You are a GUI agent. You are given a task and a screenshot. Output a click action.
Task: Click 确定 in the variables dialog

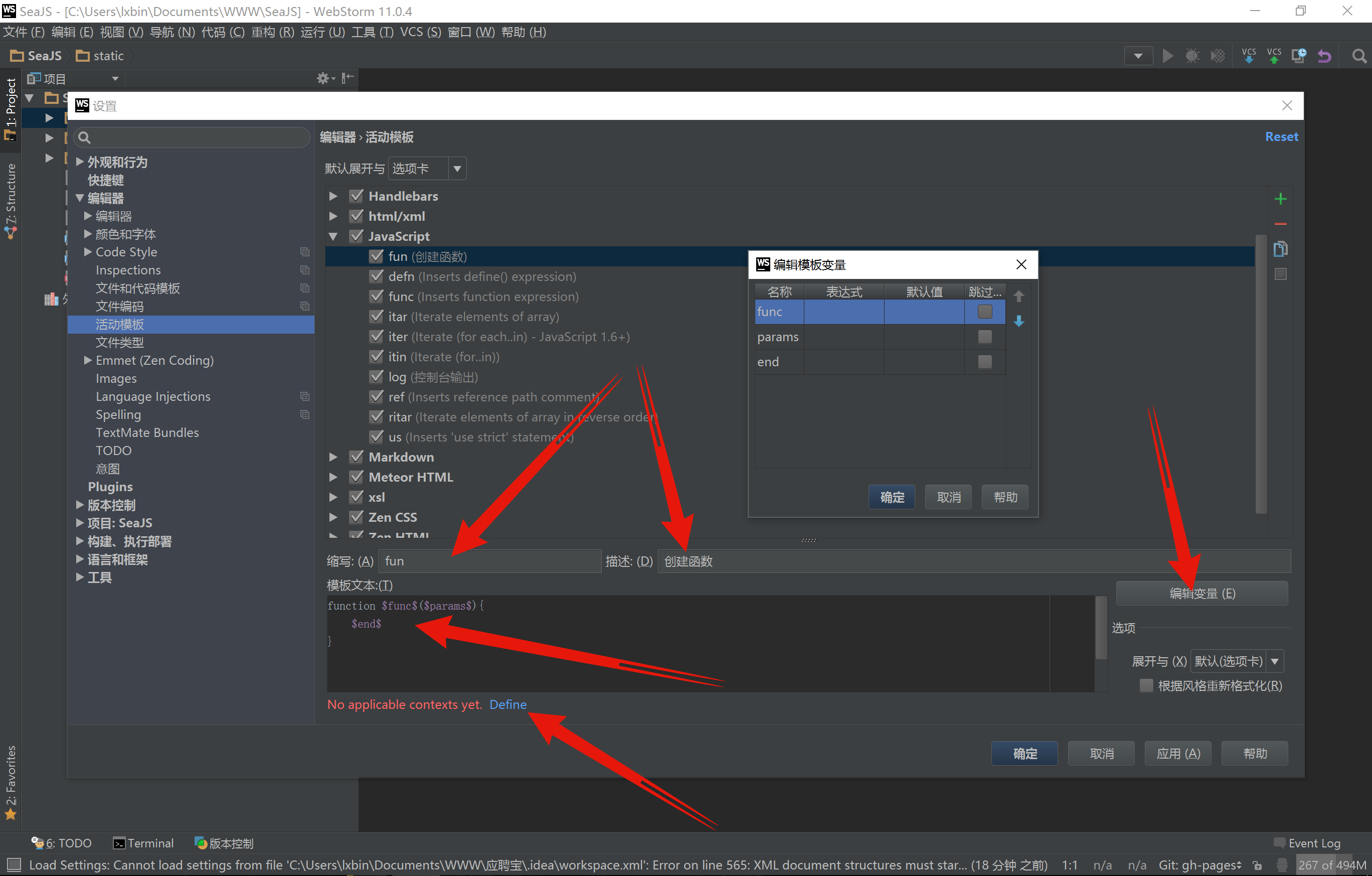point(892,497)
